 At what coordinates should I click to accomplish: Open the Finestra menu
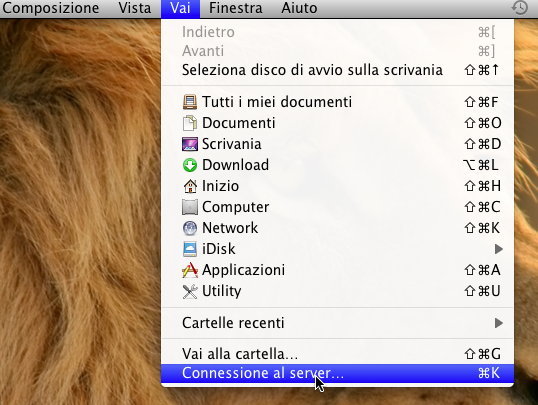[235, 8]
